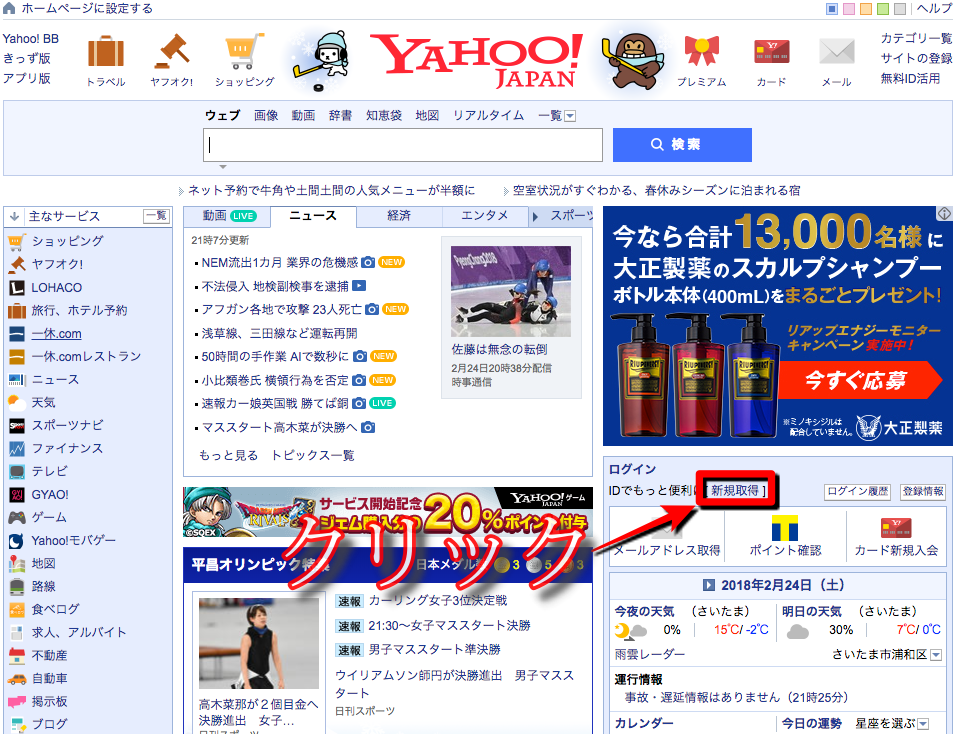
Task: Click the 天気 weather sidebar icon
Action: click(16, 402)
